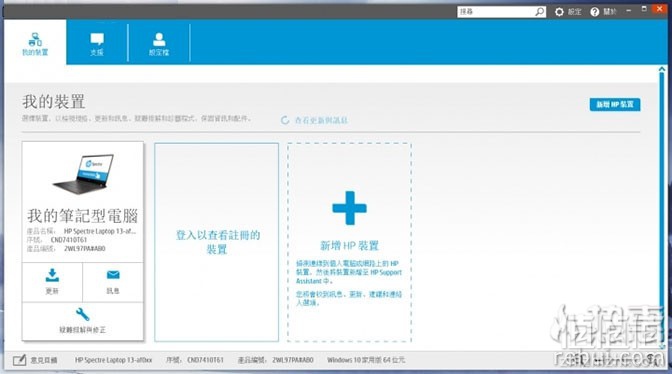Click card product number 2WL97PA#AB0
The width and height of the screenshot is (672, 374).
85,248
